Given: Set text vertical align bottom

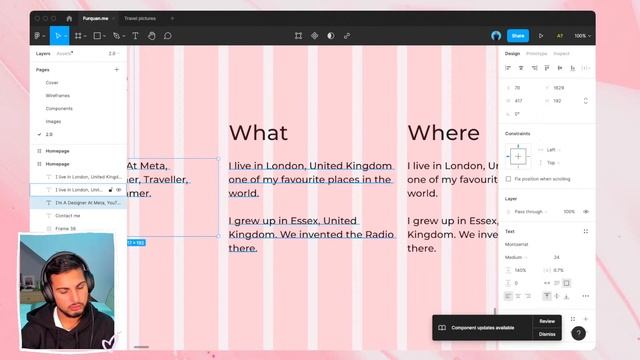Looking at the screenshot, I should [x=567, y=296].
